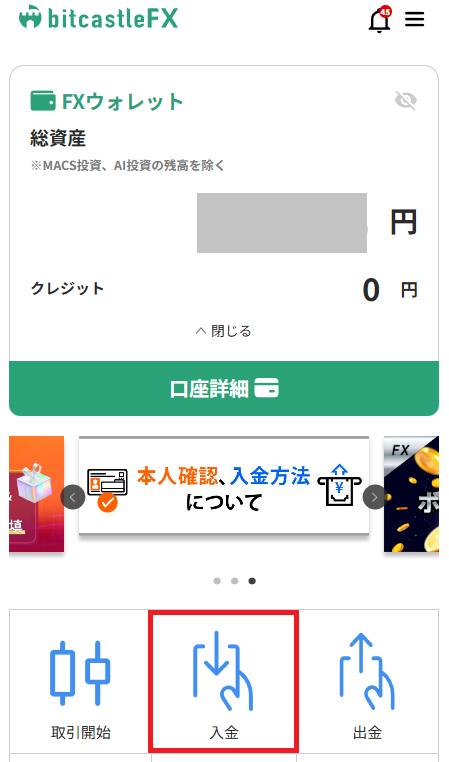Tap the 入金 deposit icon
This screenshot has height=762, width=449.
[x=224, y=671]
